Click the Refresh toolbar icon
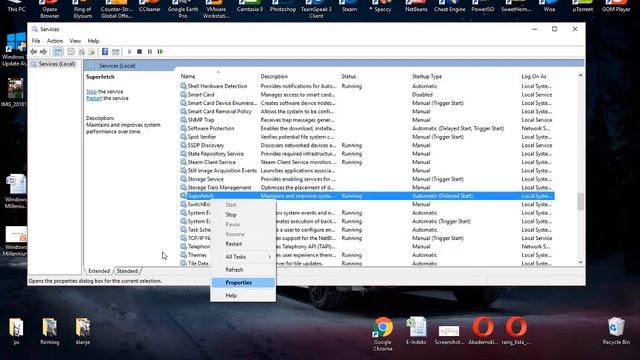 pos(82,52)
